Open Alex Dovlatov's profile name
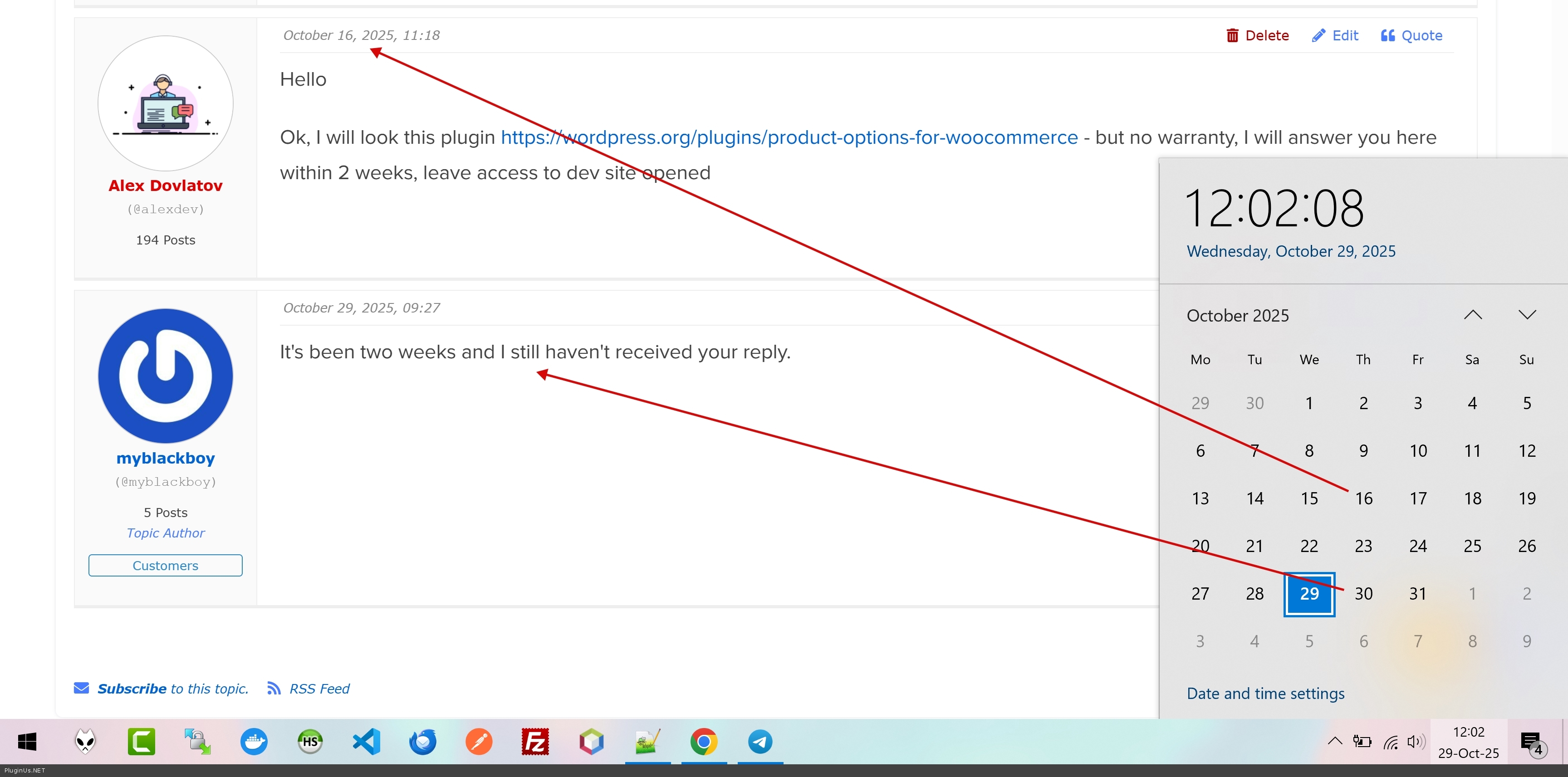The height and width of the screenshot is (777, 1568). pyautogui.click(x=165, y=186)
